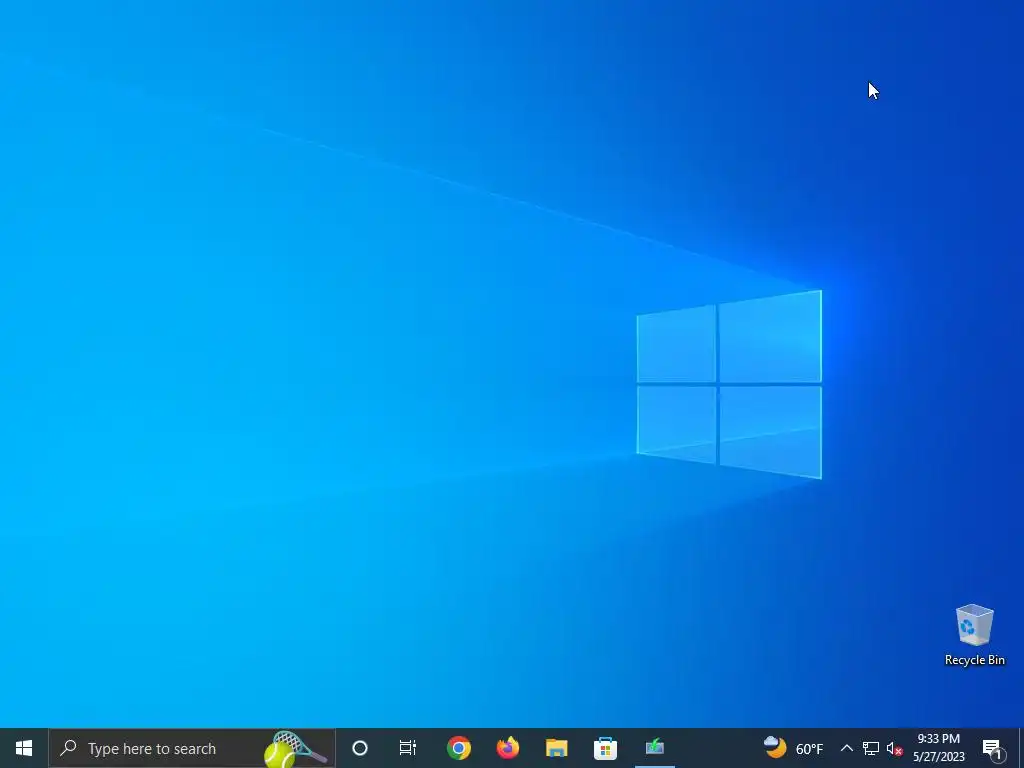Screen dimensions: 1024x768
Task: Open muted volume tray icon
Action: 895,748
